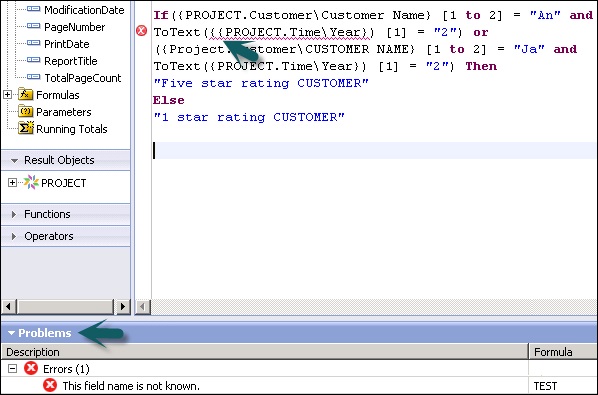Image resolution: width=598 pixels, height=395 pixels.
Task: Expand the Operators section
Action: click(14, 236)
